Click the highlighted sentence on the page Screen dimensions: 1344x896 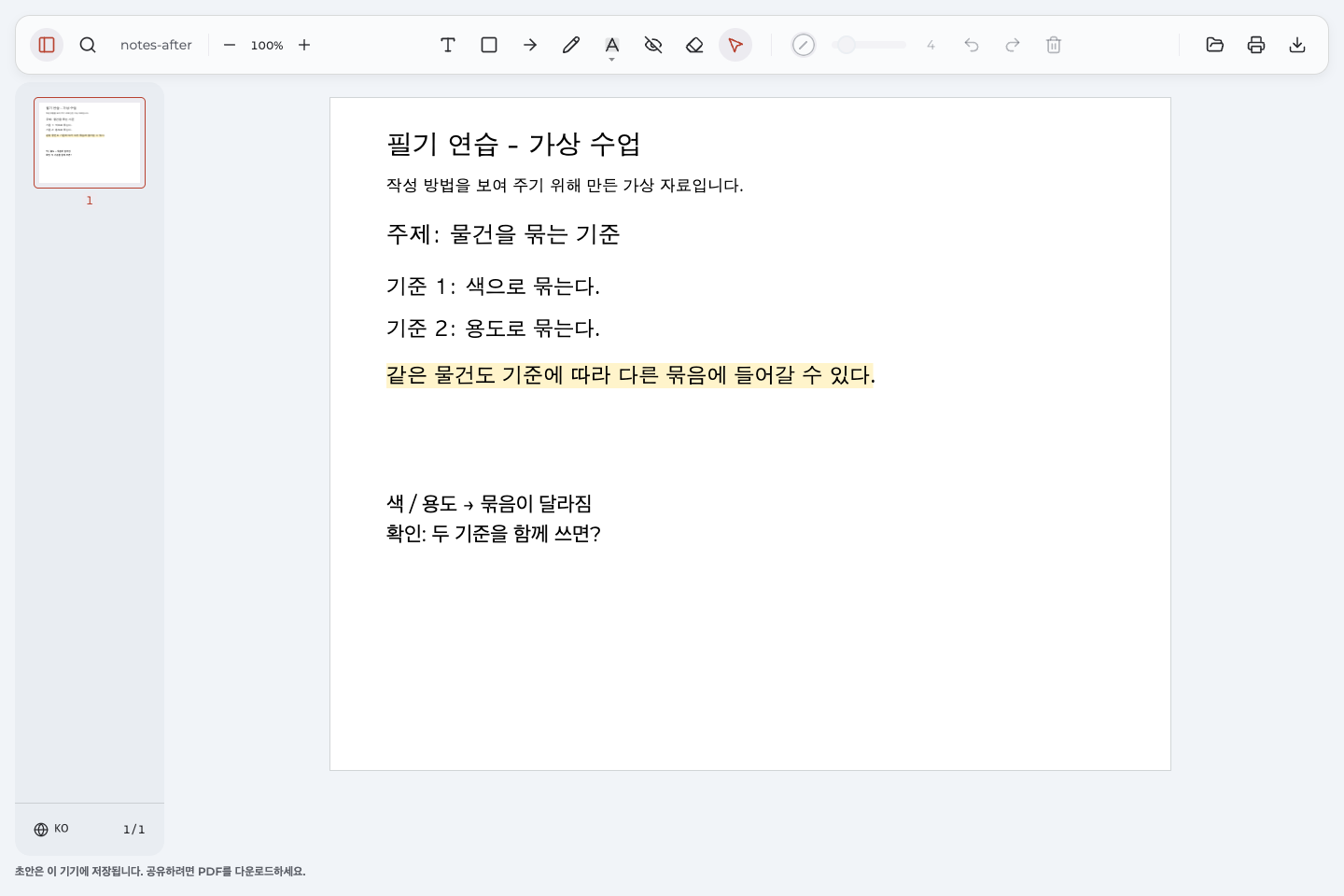[x=631, y=375]
